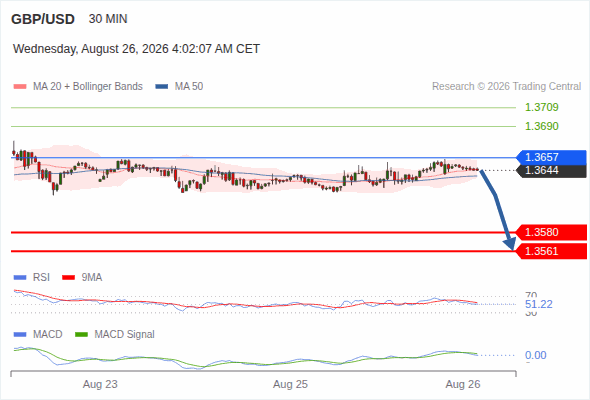Click the black 1.3644 current price tag
Screen dimensions: 590x400
click(551, 170)
